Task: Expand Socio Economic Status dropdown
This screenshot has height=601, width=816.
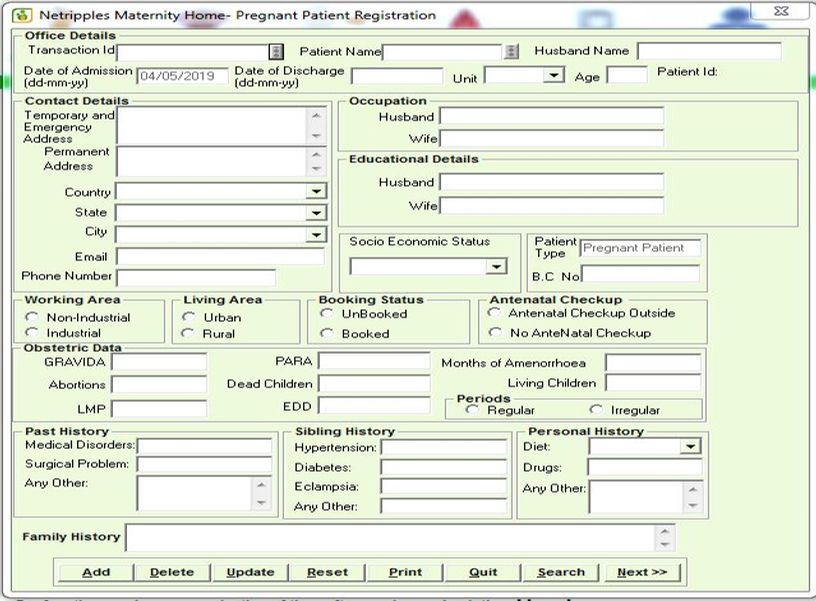Action: tap(496, 267)
